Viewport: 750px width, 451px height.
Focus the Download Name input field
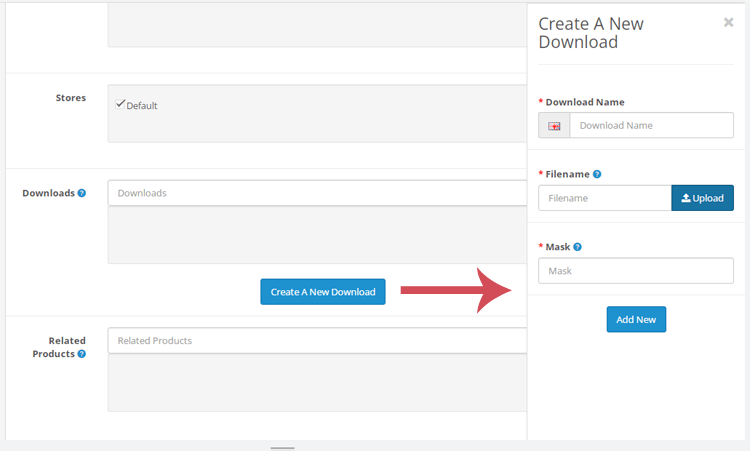click(651, 125)
